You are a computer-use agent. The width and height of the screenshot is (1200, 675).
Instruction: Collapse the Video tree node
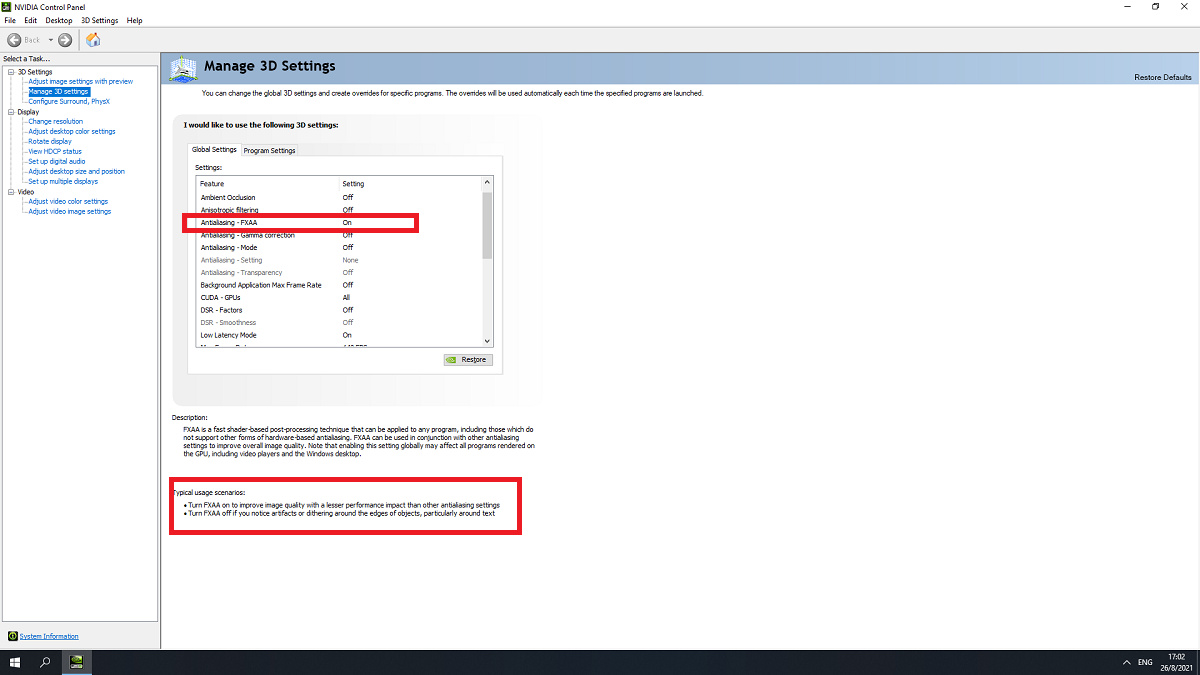click(10, 192)
